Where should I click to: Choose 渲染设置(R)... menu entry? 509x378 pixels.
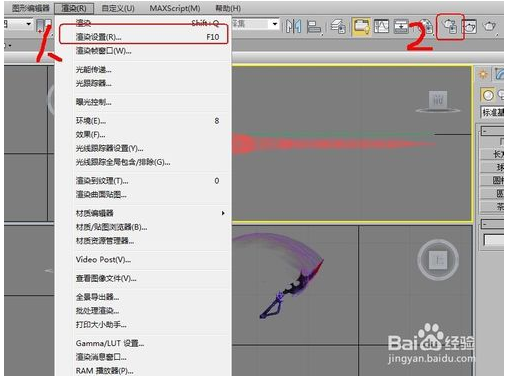pyautogui.click(x=144, y=37)
